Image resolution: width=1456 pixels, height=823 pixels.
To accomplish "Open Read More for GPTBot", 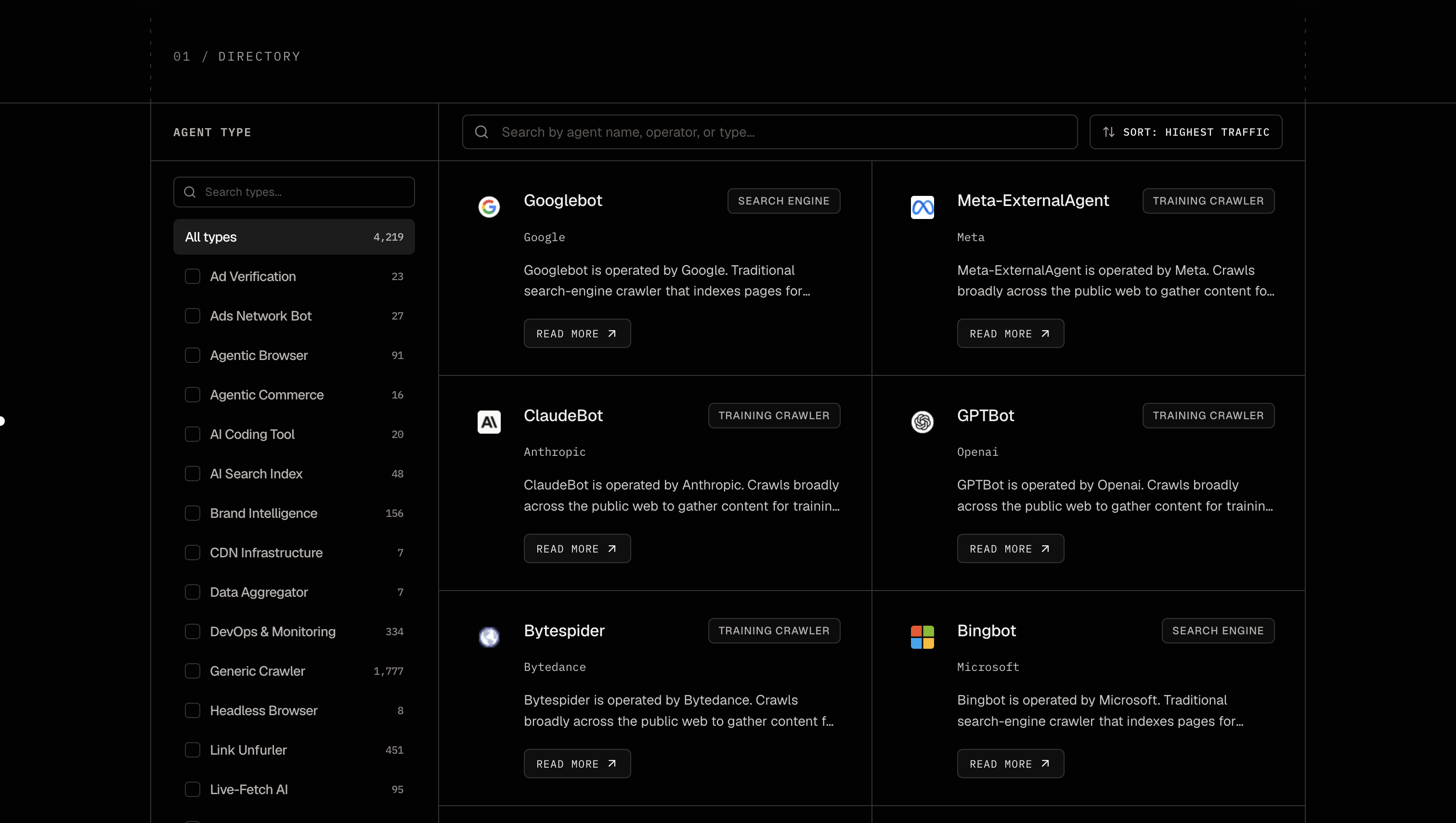I will pos(1010,548).
